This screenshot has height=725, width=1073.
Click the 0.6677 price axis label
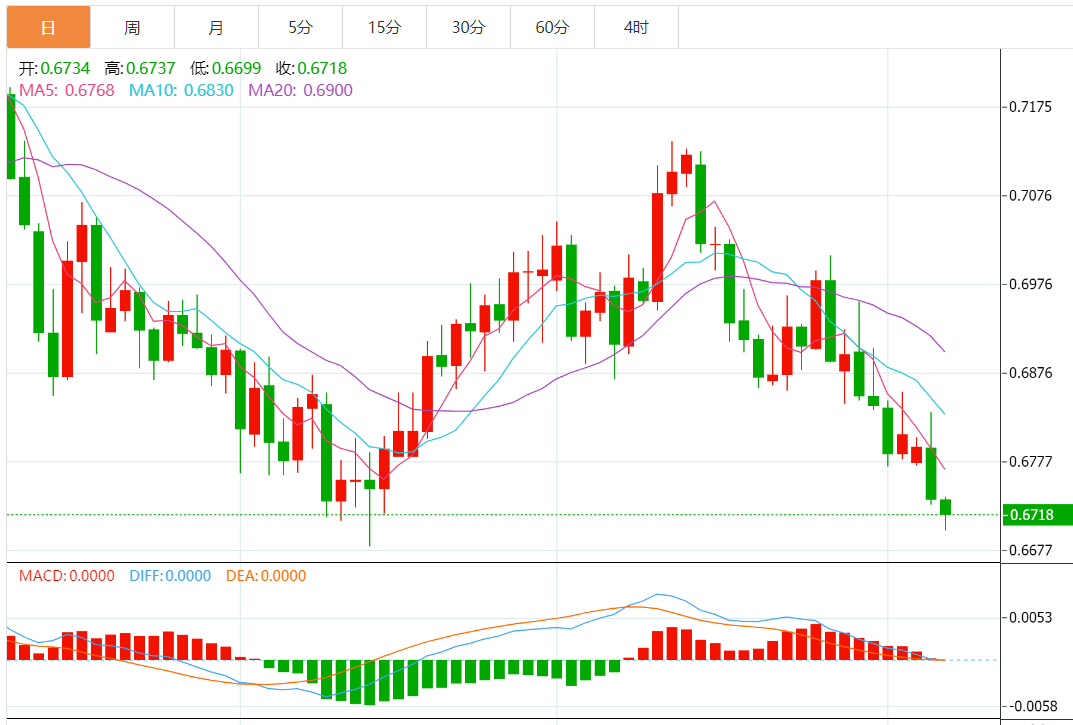[x=1031, y=550]
